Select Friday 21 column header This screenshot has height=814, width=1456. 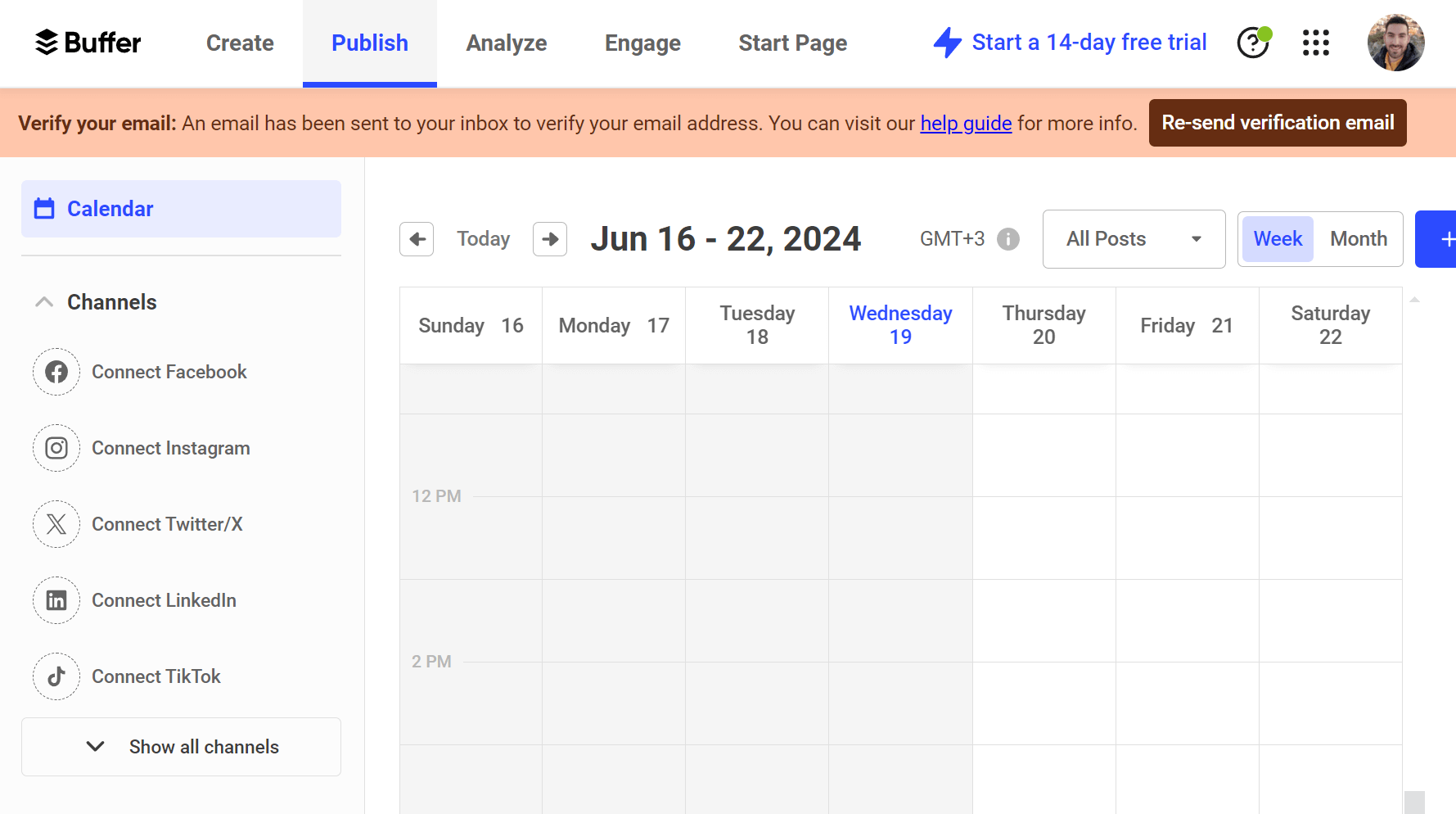(1187, 325)
